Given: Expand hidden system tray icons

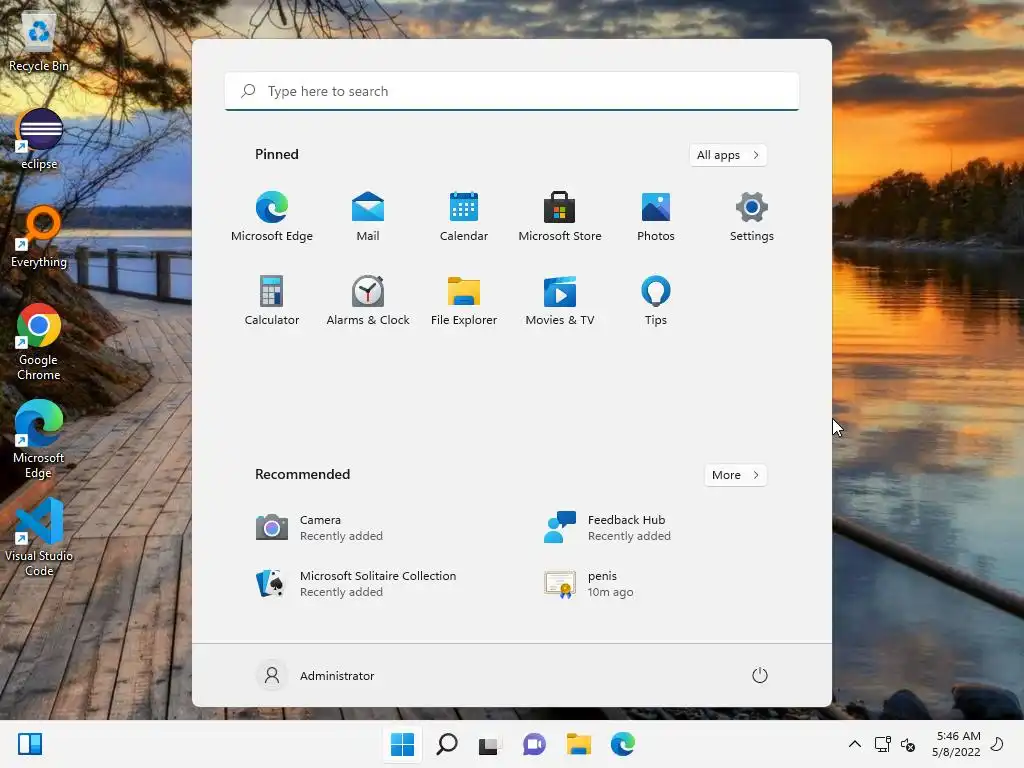Looking at the screenshot, I should coord(854,744).
